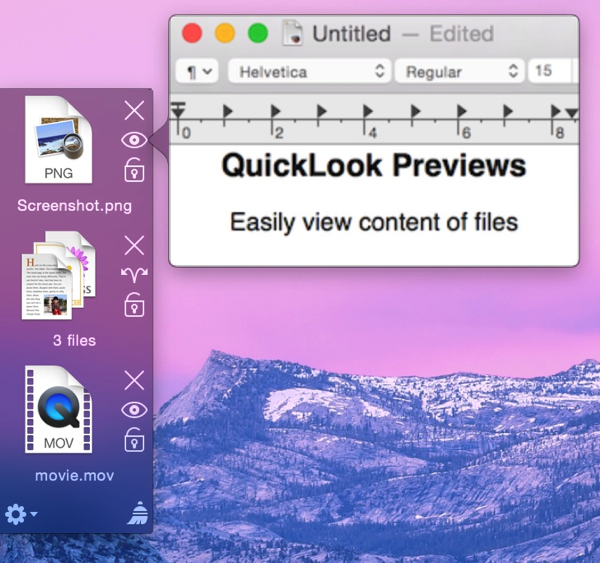Click the left indent marker at ruler 0
The width and height of the screenshot is (600, 563).
[178, 112]
